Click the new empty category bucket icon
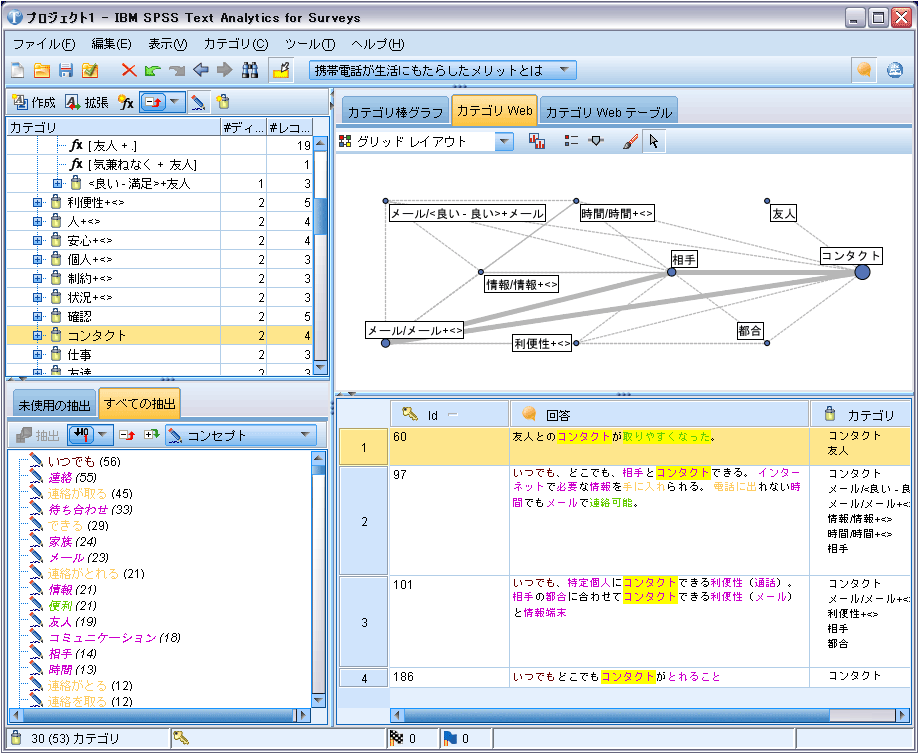919x754 pixels. [x=223, y=103]
